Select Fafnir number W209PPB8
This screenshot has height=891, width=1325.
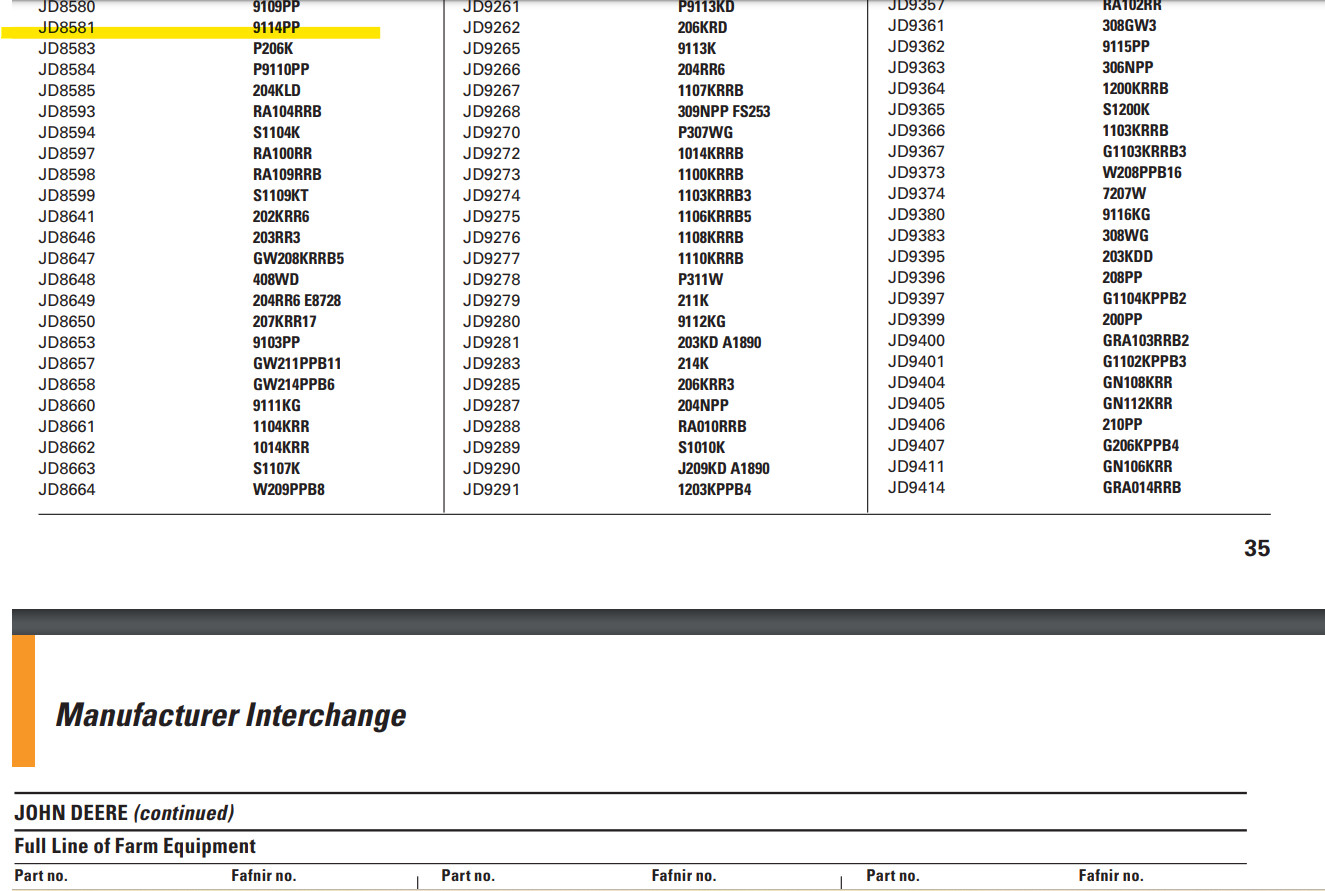coord(289,490)
